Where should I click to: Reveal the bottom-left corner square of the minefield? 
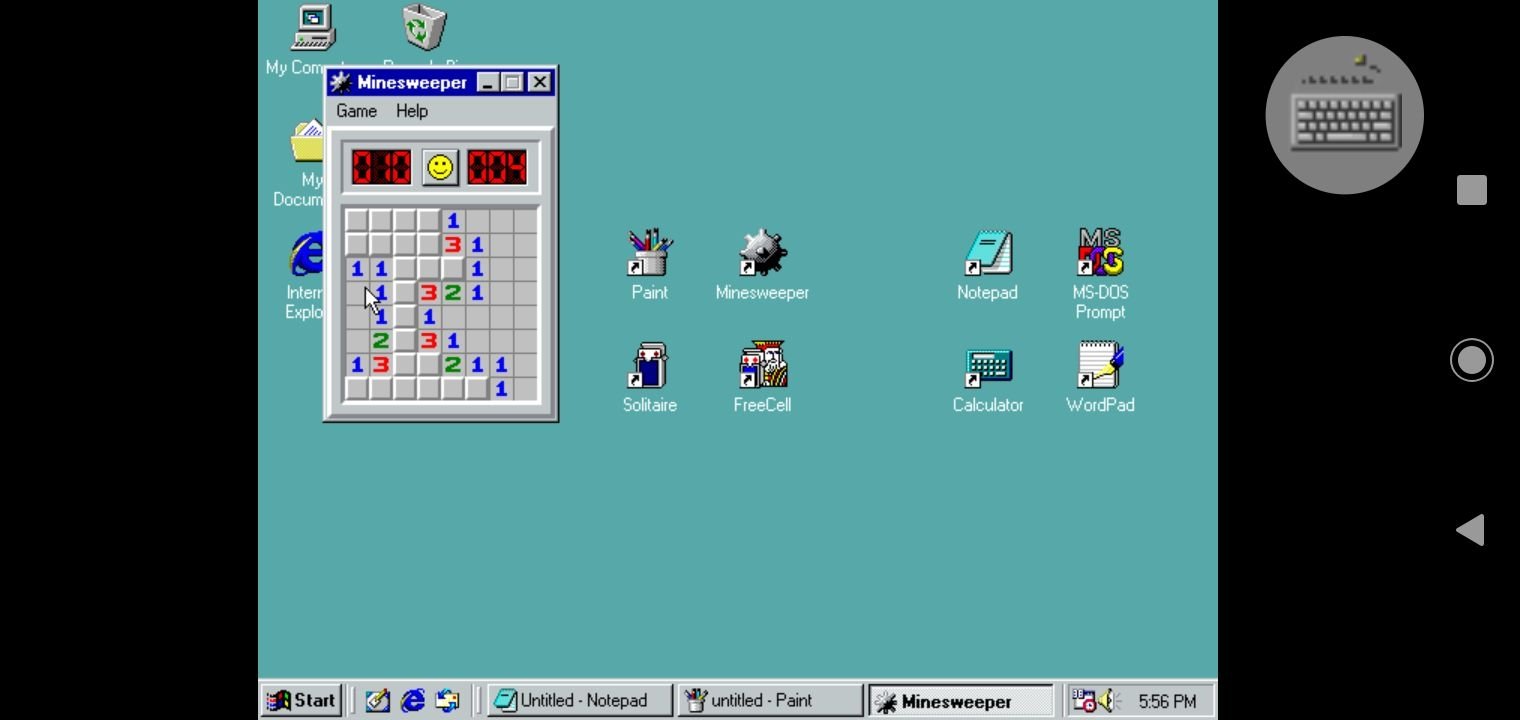[x=357, y=389]
